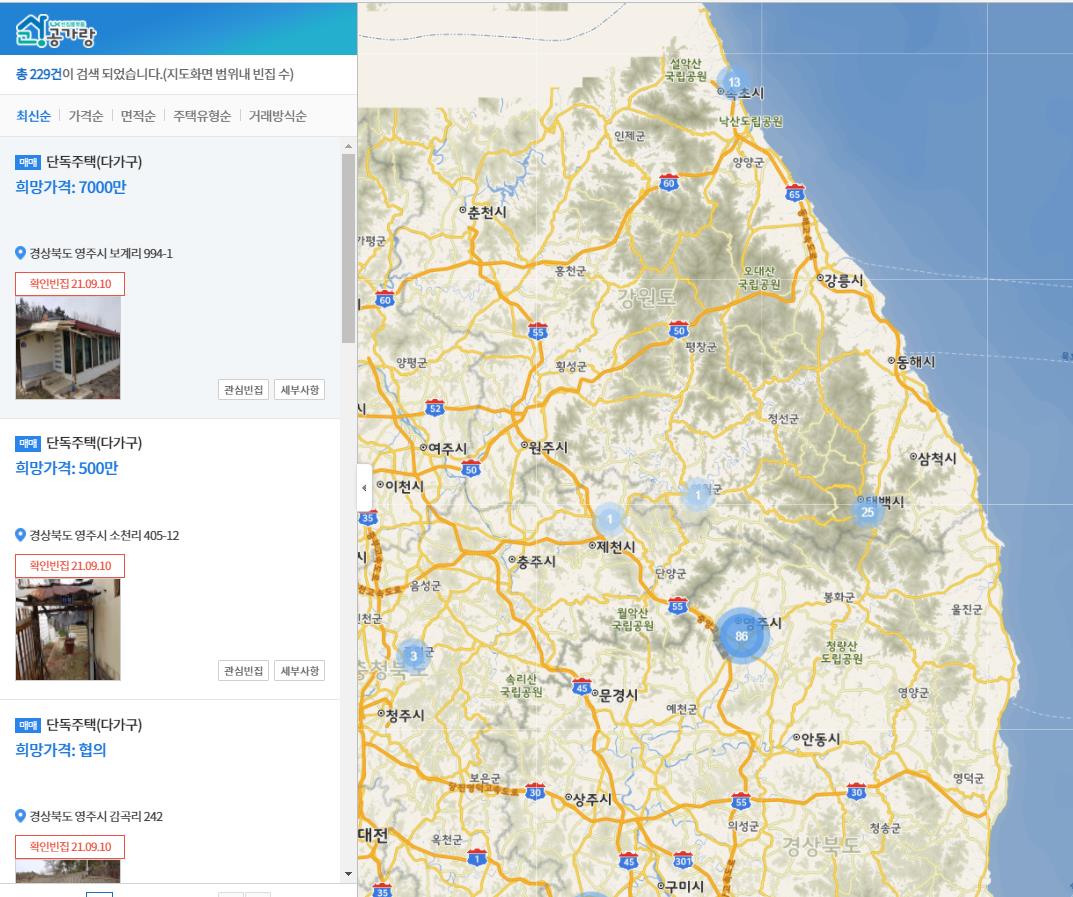Click the scroll-up arrow of the listing scrollbar
This screenshot has height=897, width=1073.
coord(348,146)
